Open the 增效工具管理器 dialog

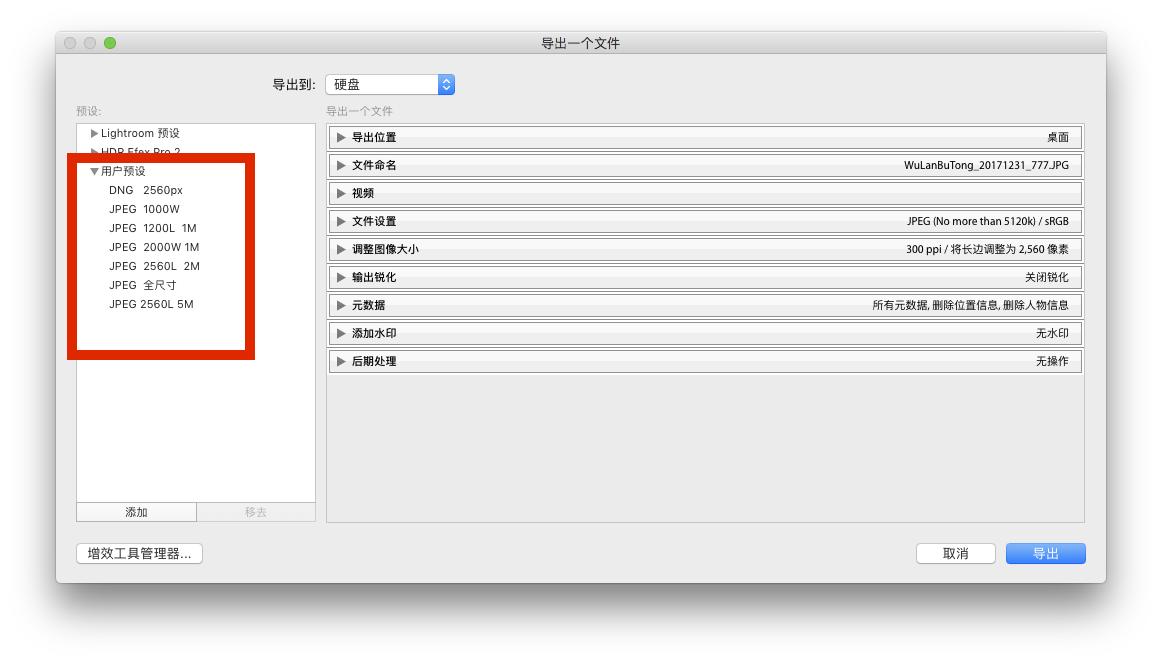tap(137, 553)
